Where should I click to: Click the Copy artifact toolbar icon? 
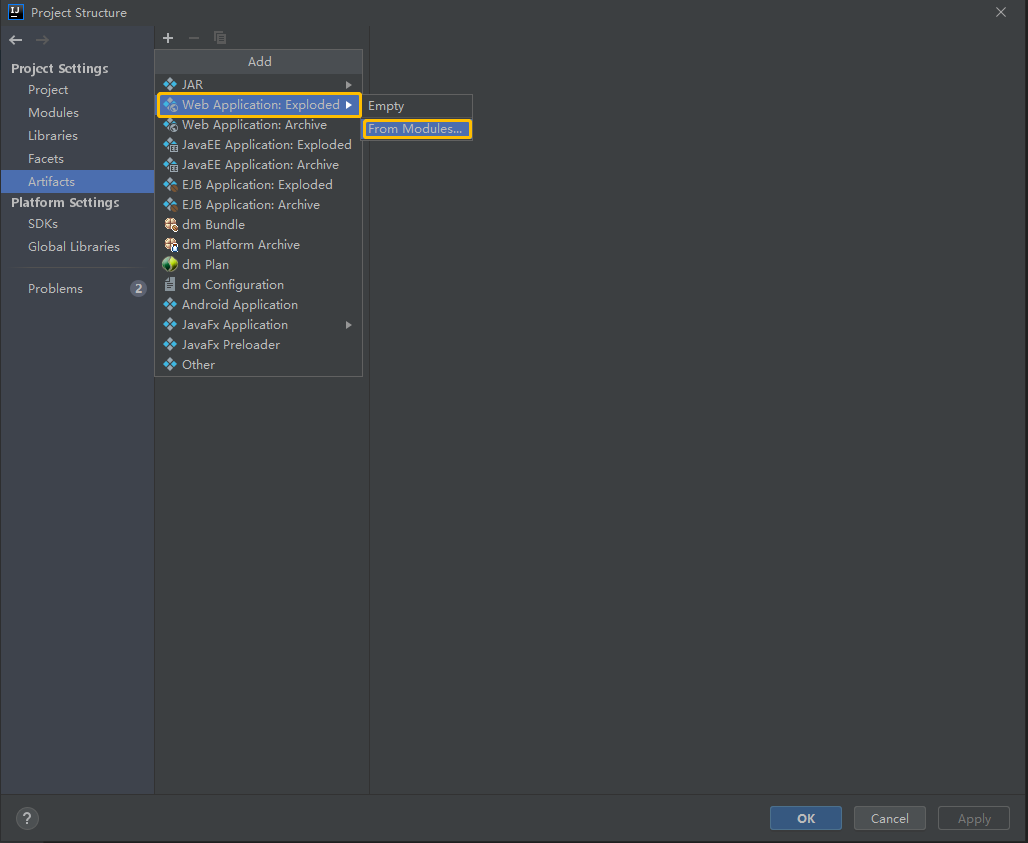point(220,38)
